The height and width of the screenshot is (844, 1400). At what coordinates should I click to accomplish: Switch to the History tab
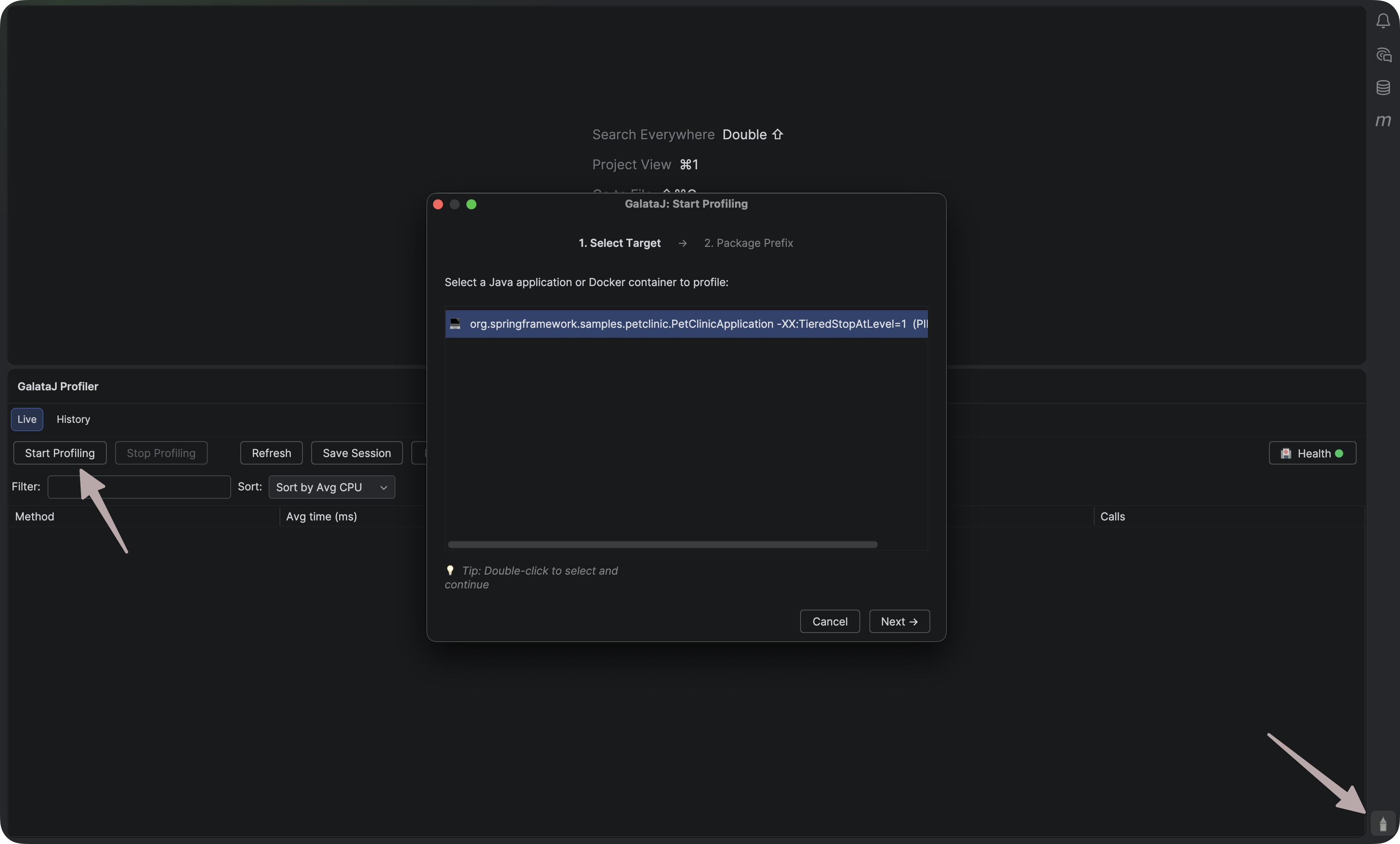tap(73, 419)
